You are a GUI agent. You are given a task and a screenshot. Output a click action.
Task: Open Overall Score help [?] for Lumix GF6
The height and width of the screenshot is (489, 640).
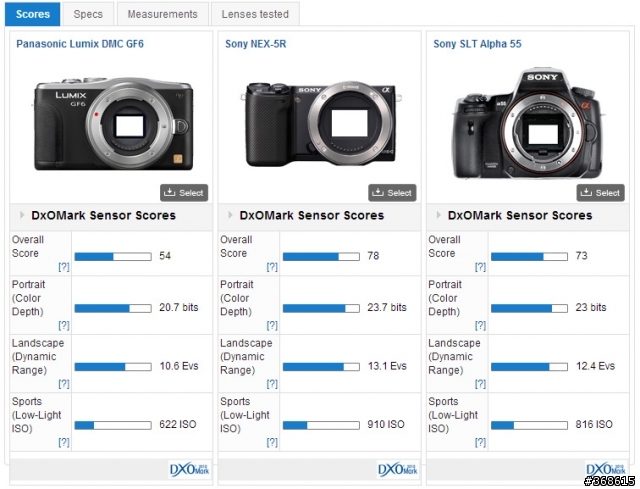pos(64,267)
